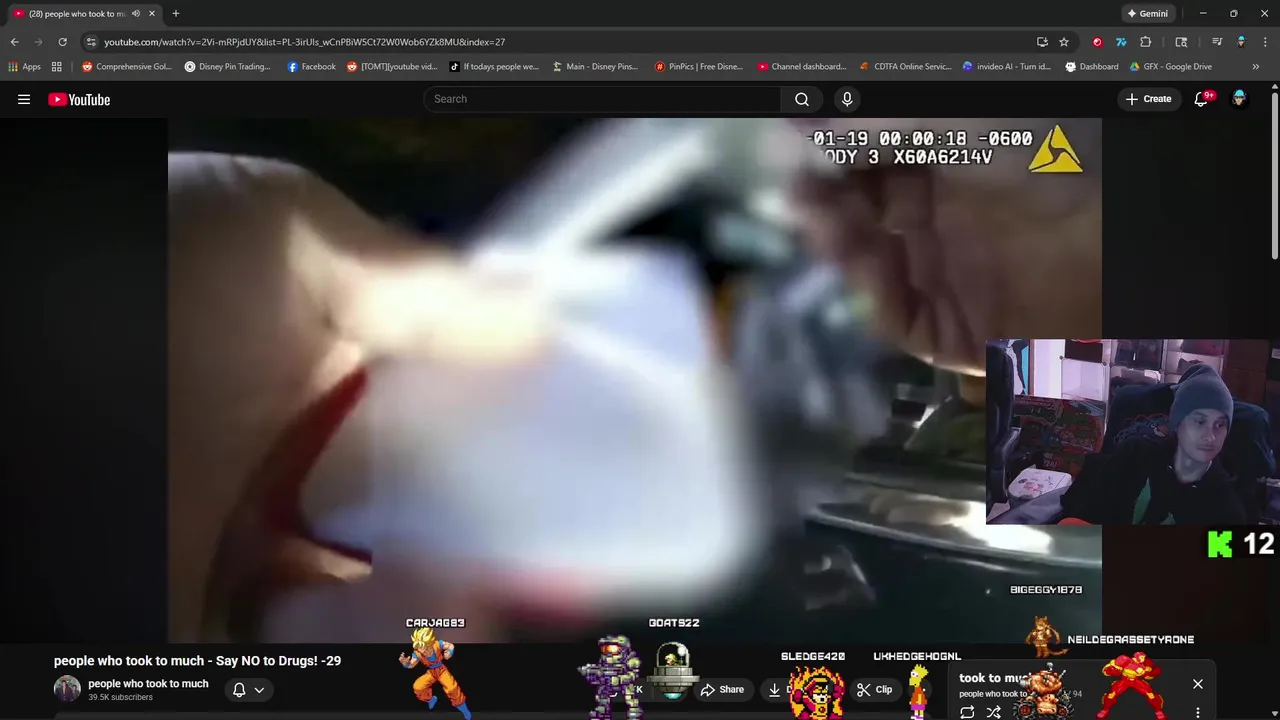Viewport: 1280px width, 720px height.
Task: Open Channel dashboard bookmark
Action: (x=802, y=67)
